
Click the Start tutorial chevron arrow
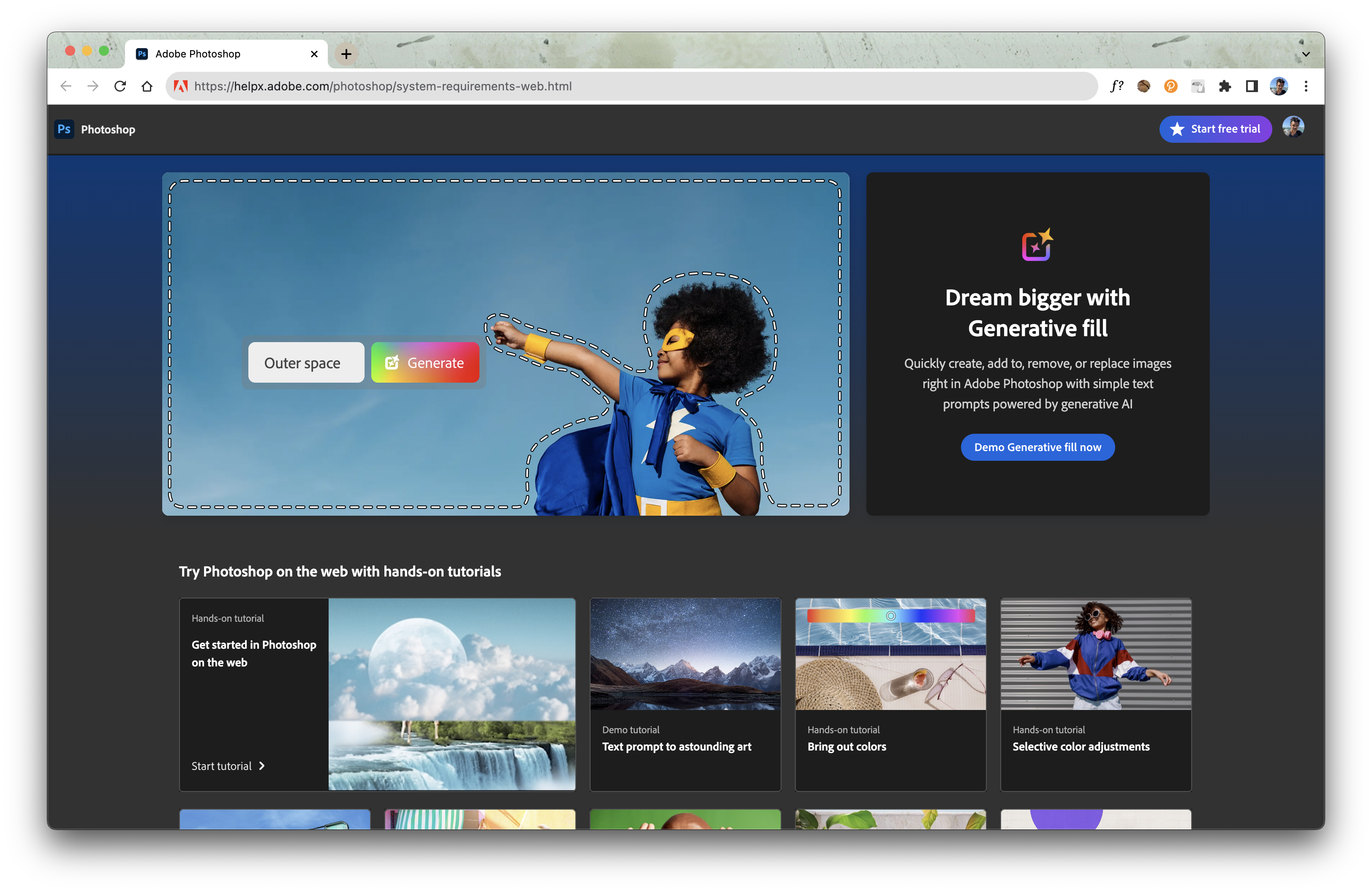point(262,766)
